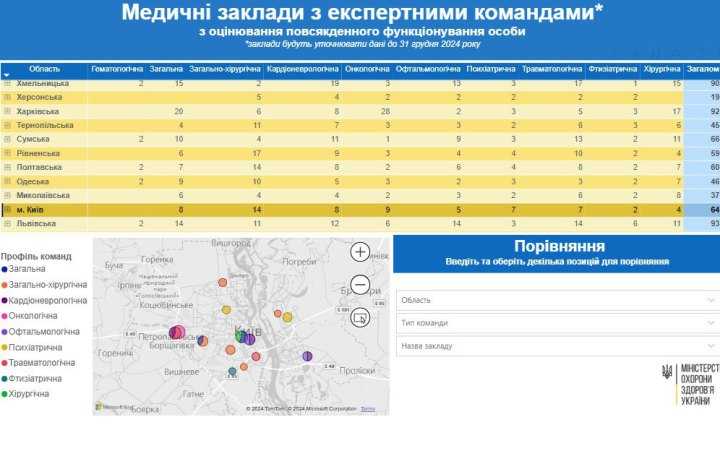Click Херсонська Загально-хірургічна value 5
This screenshot has height=450, width=720.
click(x=259, y=97)
